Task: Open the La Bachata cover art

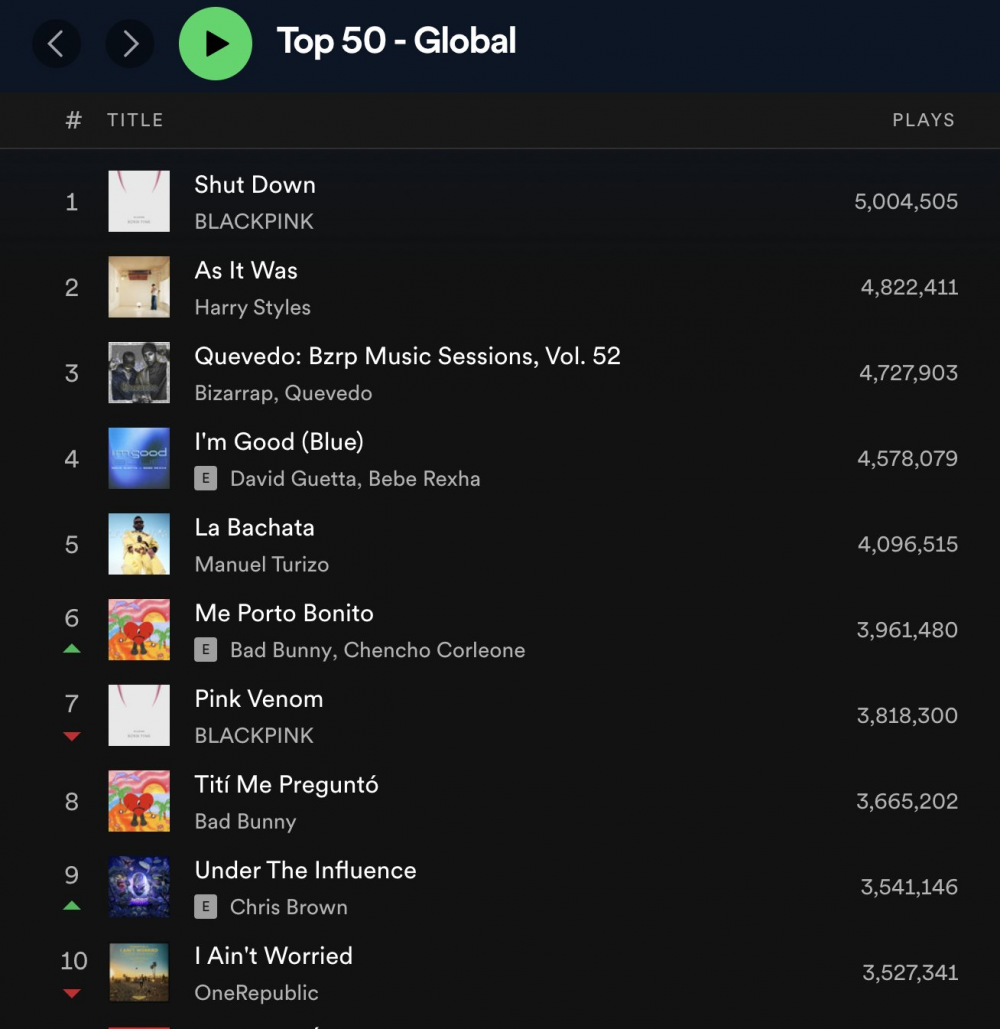Action: coord(139,544)
